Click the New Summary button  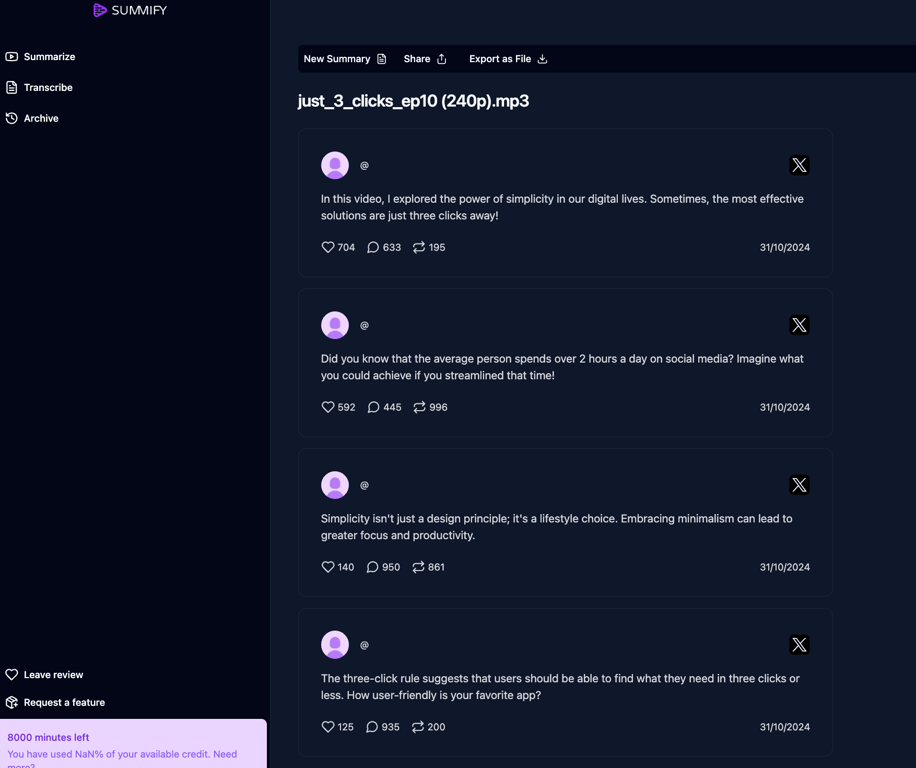tap(345, 59)
